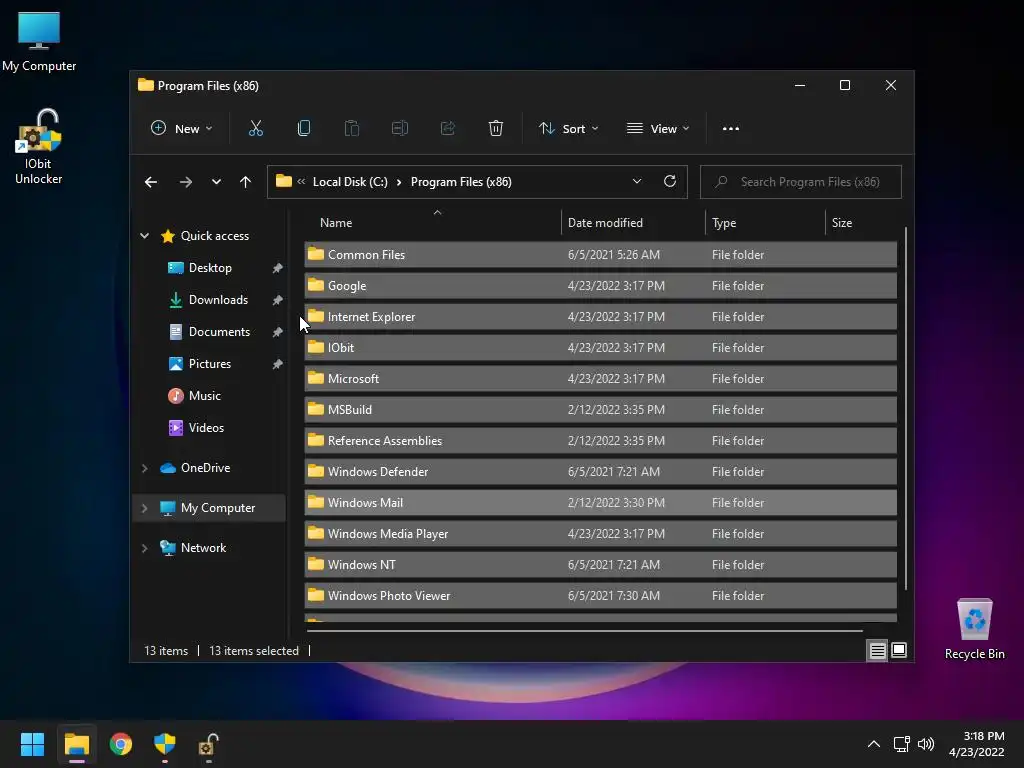Sort by the Type column header
The width and height of the screenshot is (1024, 768).
coord(765,223)
